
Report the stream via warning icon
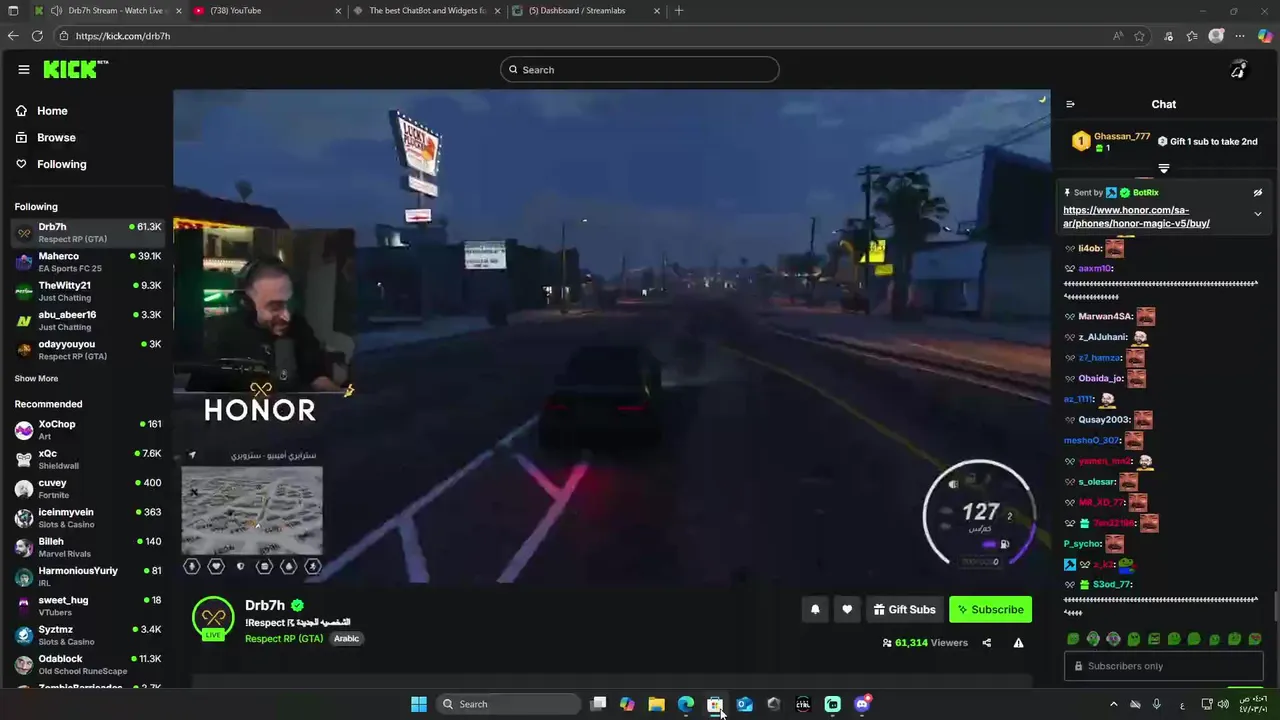[x=1018, y=643]
